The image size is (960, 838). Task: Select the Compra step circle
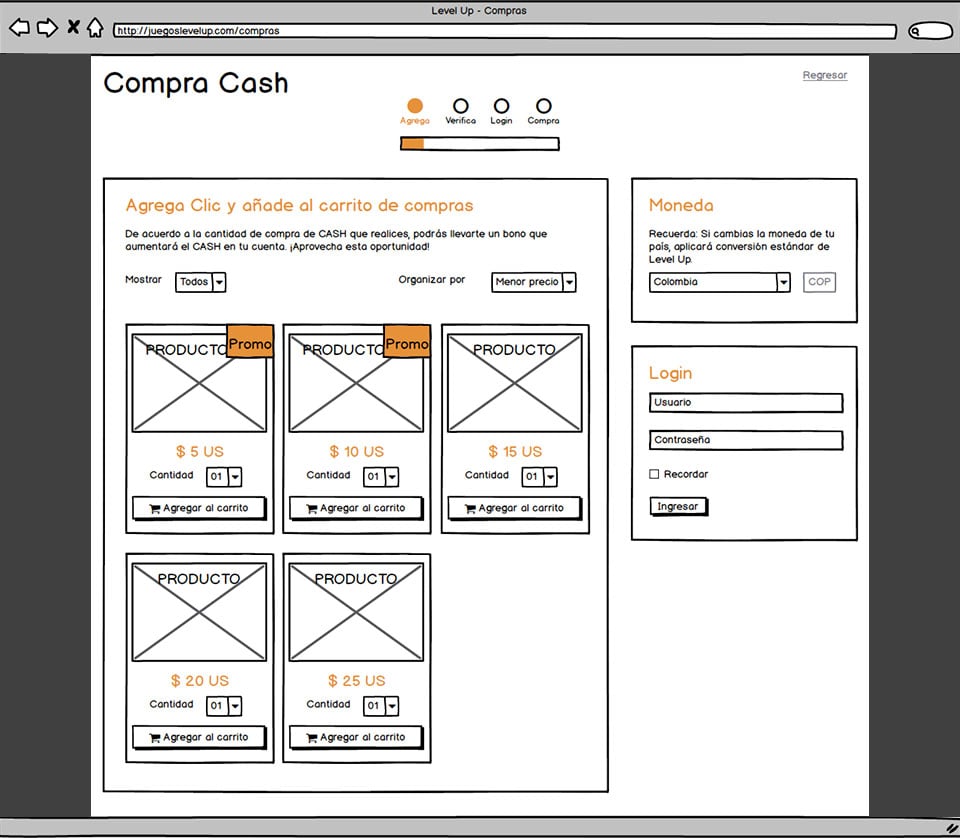coord(543,107)
